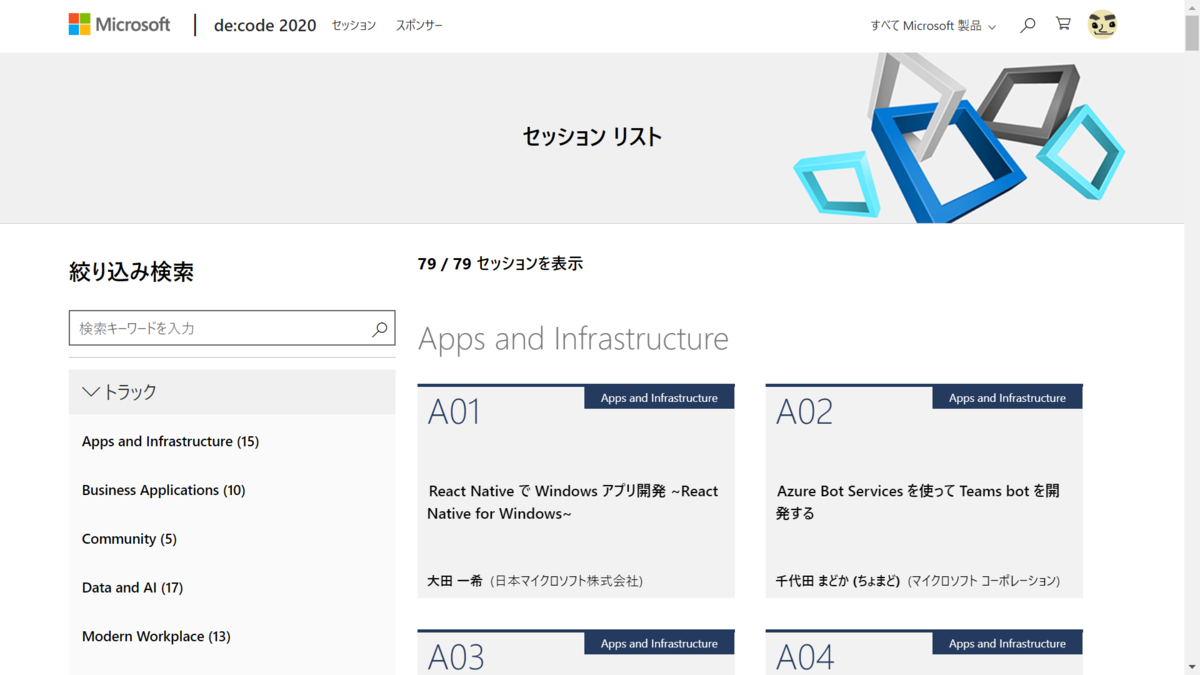Click the Apps and Infrastructure tag on A02
1200x675 pixels.
(1007, 398)
